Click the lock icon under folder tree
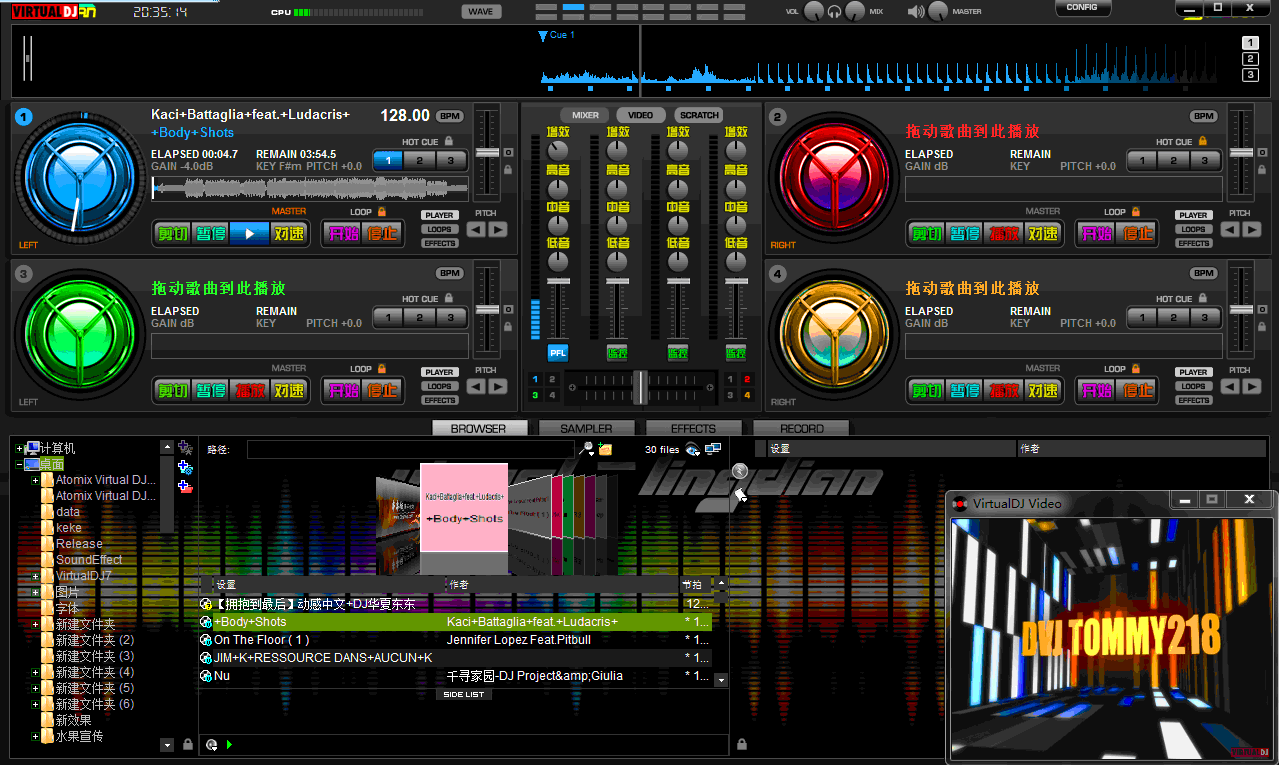1279x765 pixels. coord(187,744)
